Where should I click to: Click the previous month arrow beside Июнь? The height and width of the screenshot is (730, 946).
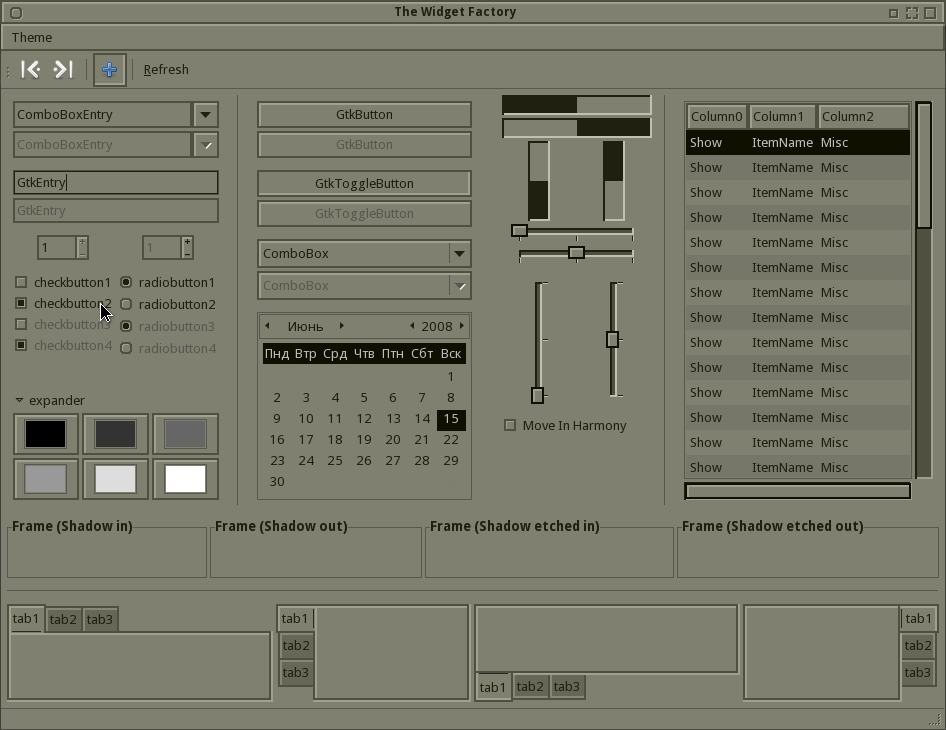click(x=267, y=326)
